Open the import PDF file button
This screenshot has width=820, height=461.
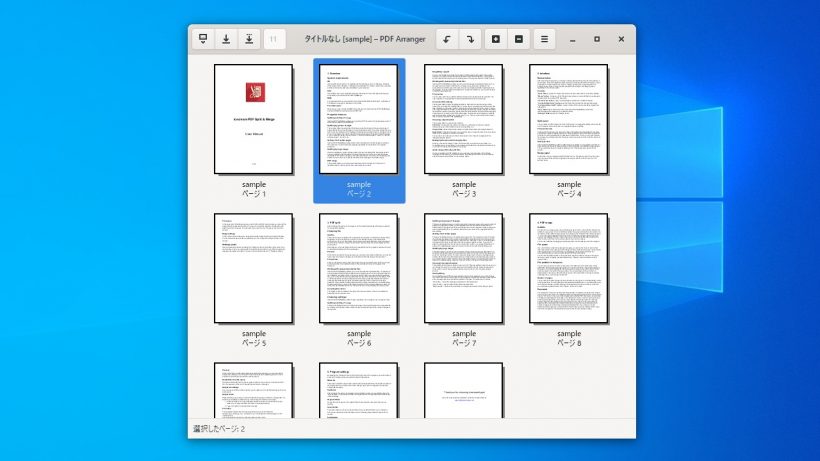point(203,39)
